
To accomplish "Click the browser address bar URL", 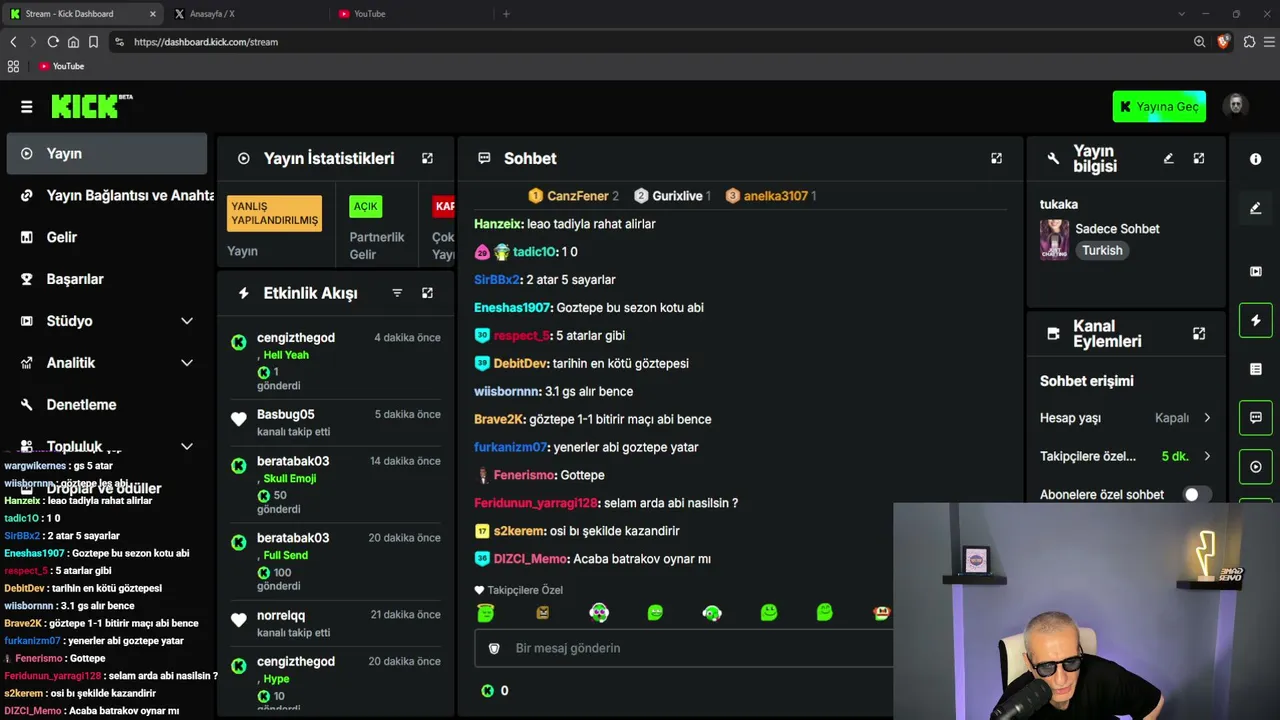I will [206, 42].
